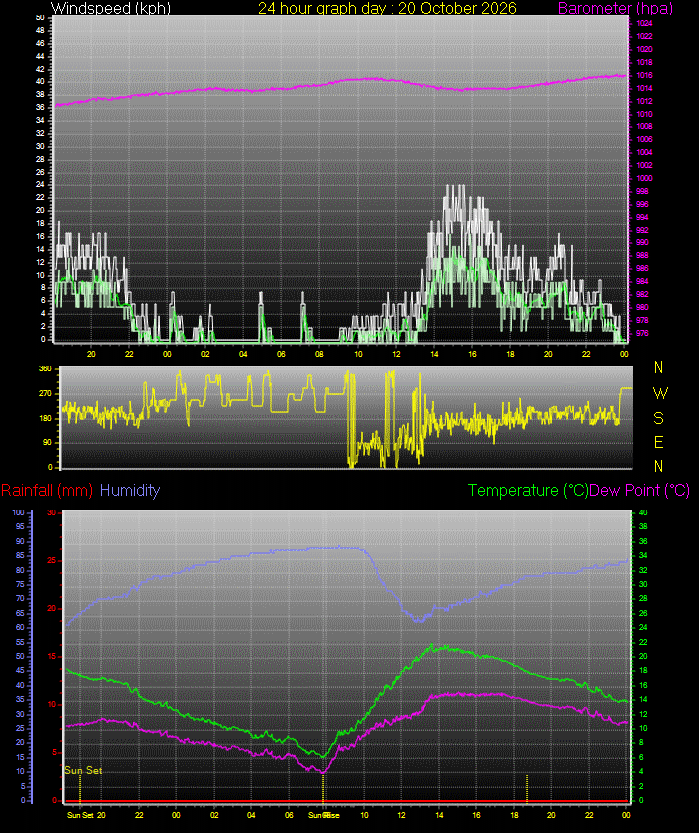Click the 270 wind direction axis value
The image size is (699, 833).
click(46, 394)
